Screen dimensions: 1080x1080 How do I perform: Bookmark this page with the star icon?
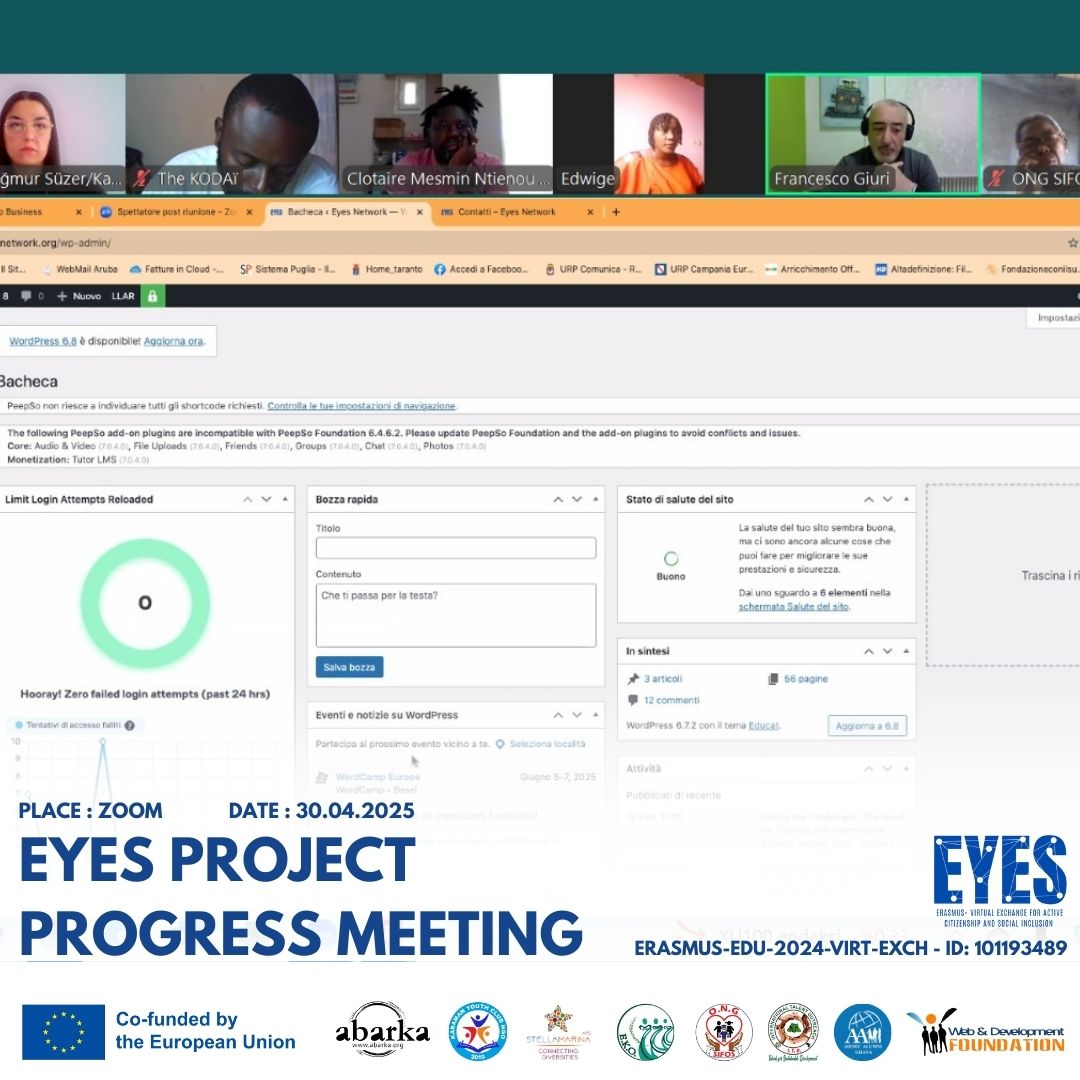click(x=1072, y=242)
